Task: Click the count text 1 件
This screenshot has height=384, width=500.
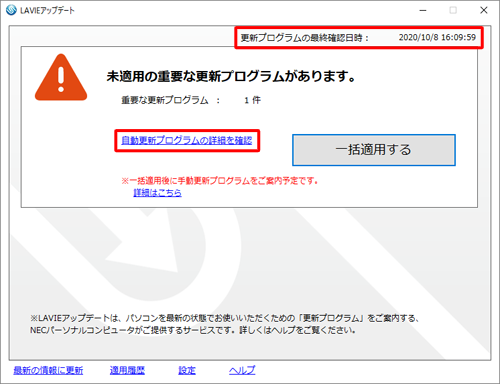Action: [252, 100]
